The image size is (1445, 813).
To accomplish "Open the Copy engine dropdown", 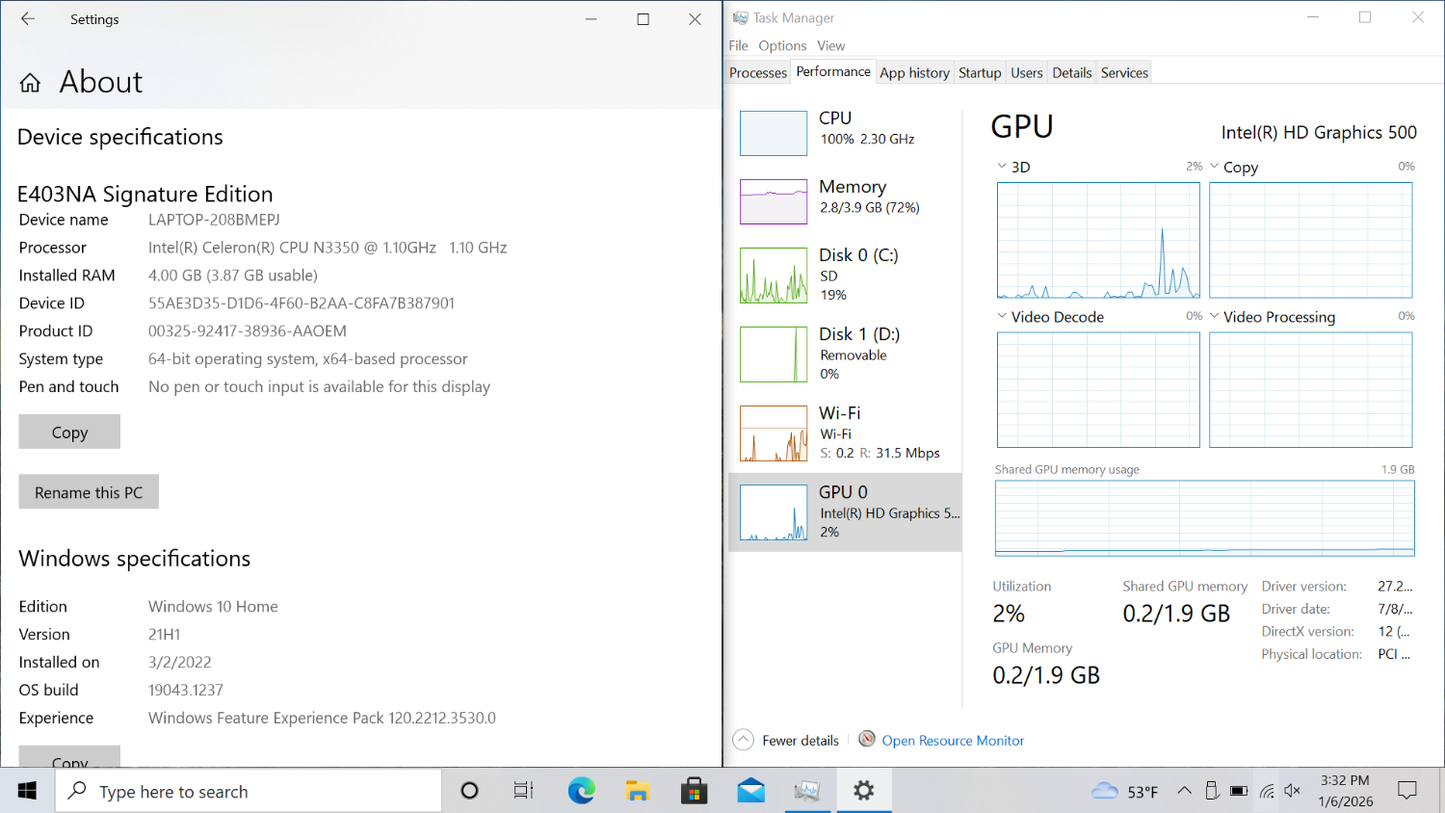I will tap(1215, 167).
